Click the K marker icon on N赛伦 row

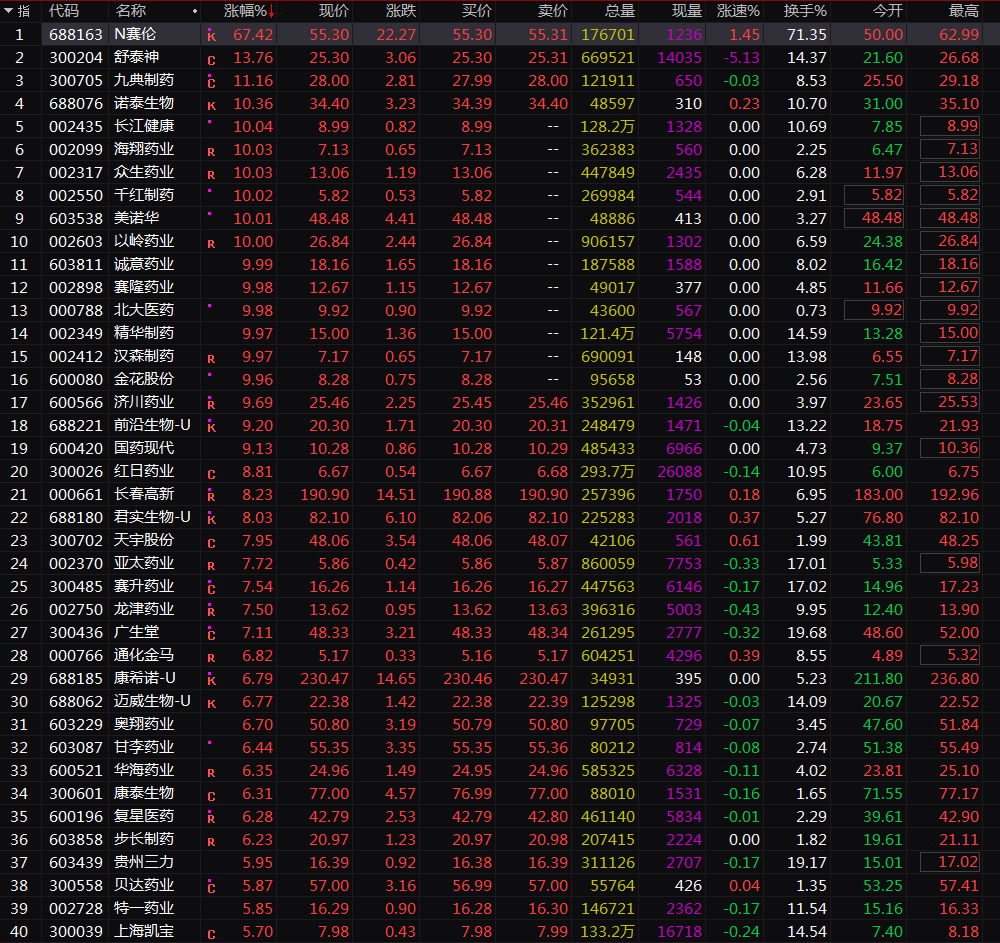211,36
